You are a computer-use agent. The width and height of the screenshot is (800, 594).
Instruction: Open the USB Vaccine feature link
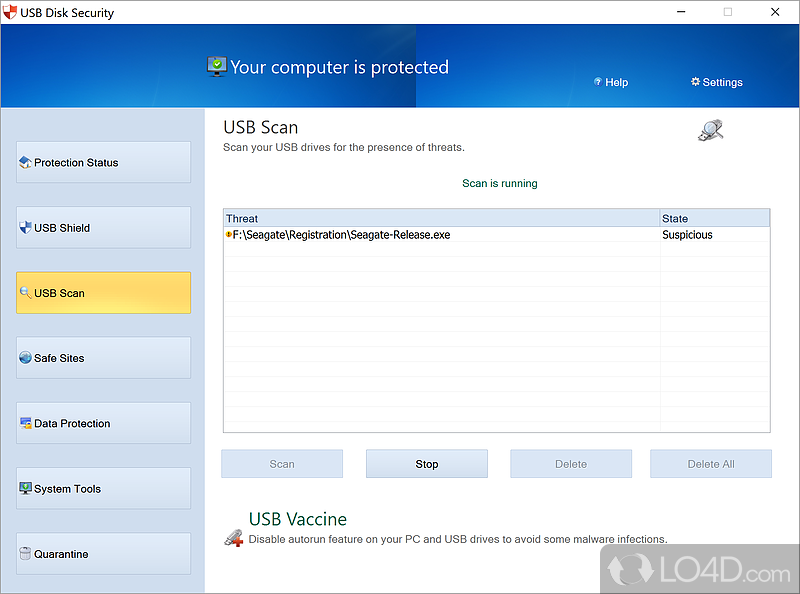pyautogui.click(x=298, y=519)
